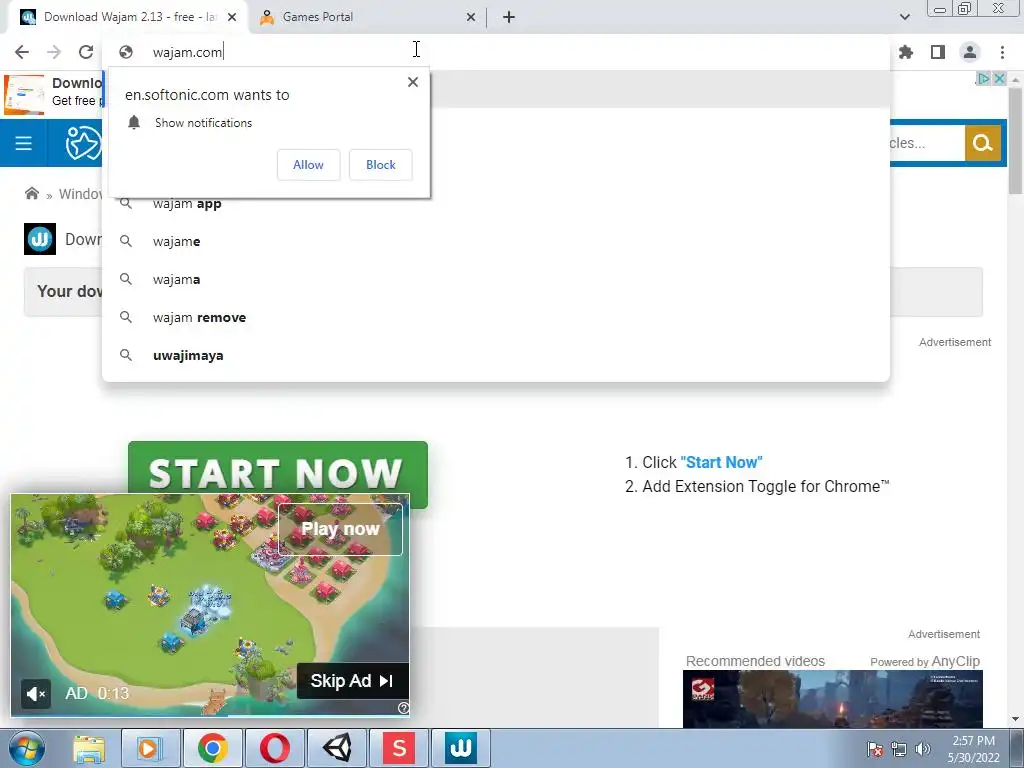Click the page vertical scrollbar thumb
The width and height of the screenshot is (1024, 768).
coord(1015,140)
